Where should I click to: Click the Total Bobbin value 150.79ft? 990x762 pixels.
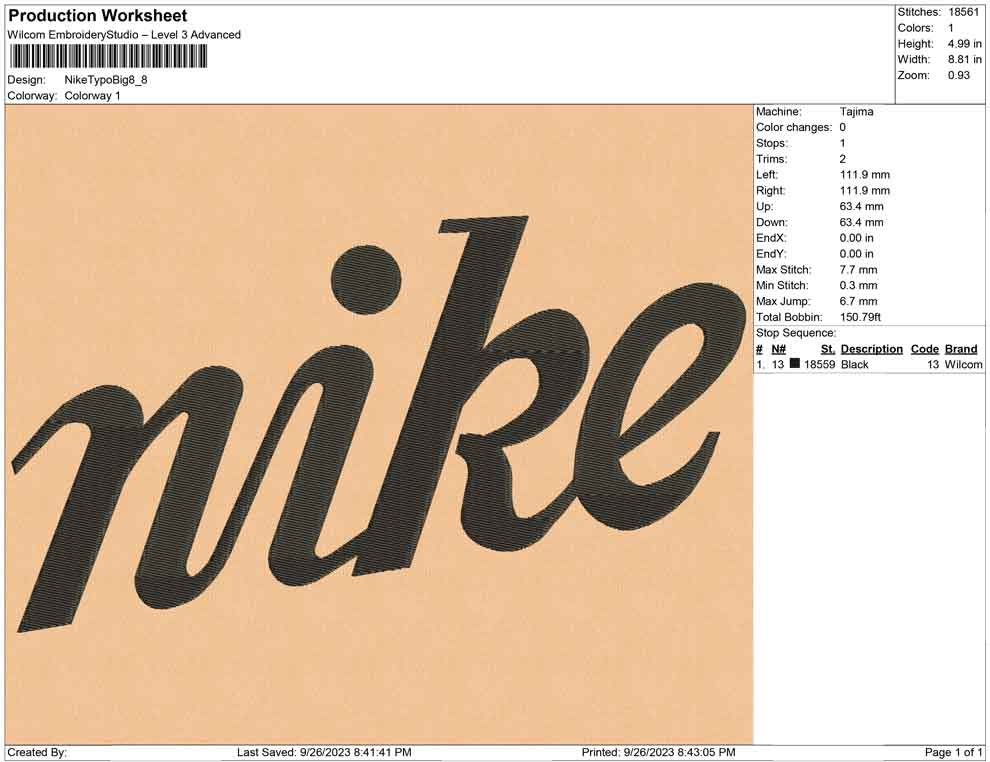tap(859, 317)
